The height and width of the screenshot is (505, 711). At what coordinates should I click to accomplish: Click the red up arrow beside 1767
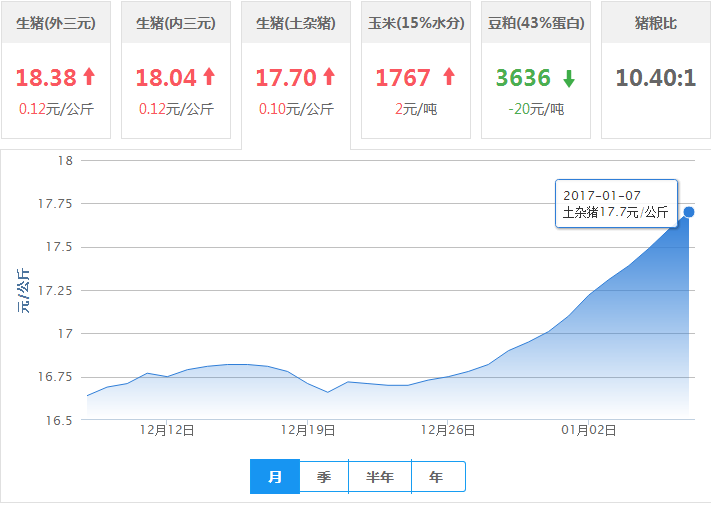pyautogui.click(x=449, y=77)
